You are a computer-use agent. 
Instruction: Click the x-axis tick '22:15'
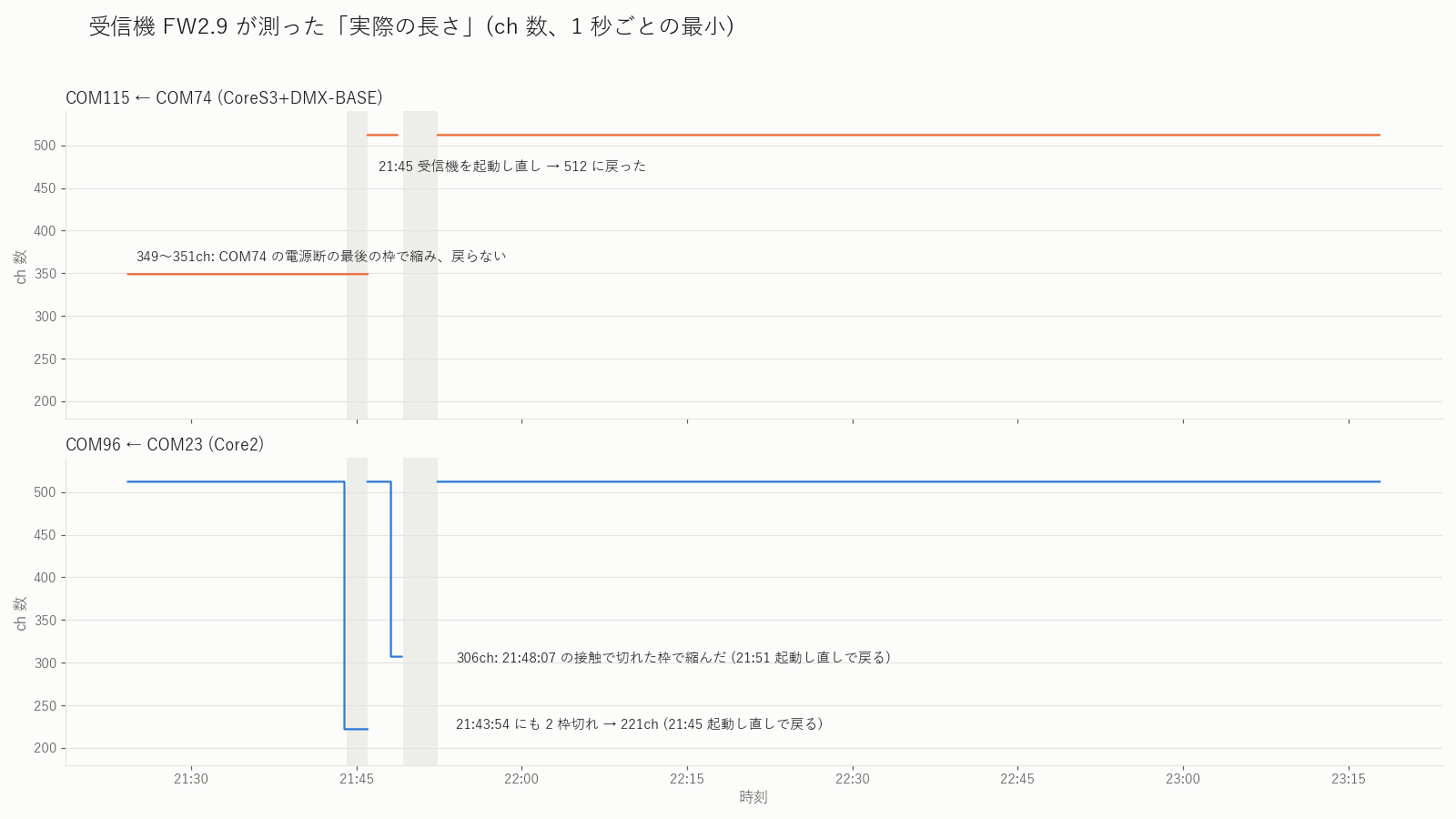click(687, 779)
